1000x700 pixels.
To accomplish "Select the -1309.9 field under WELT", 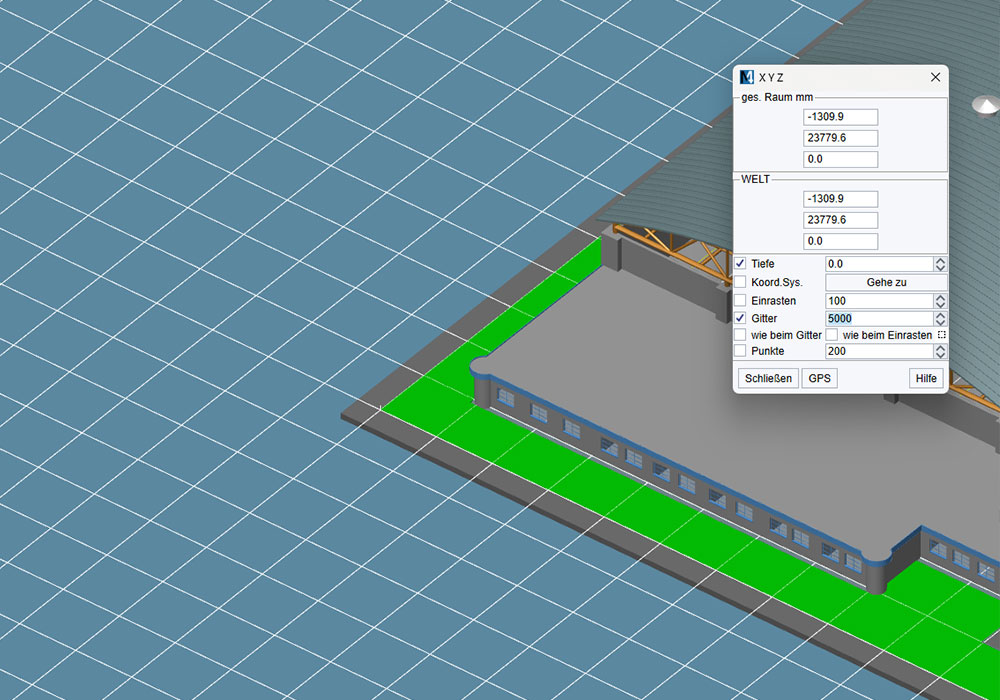I will [x=841, y=199].
